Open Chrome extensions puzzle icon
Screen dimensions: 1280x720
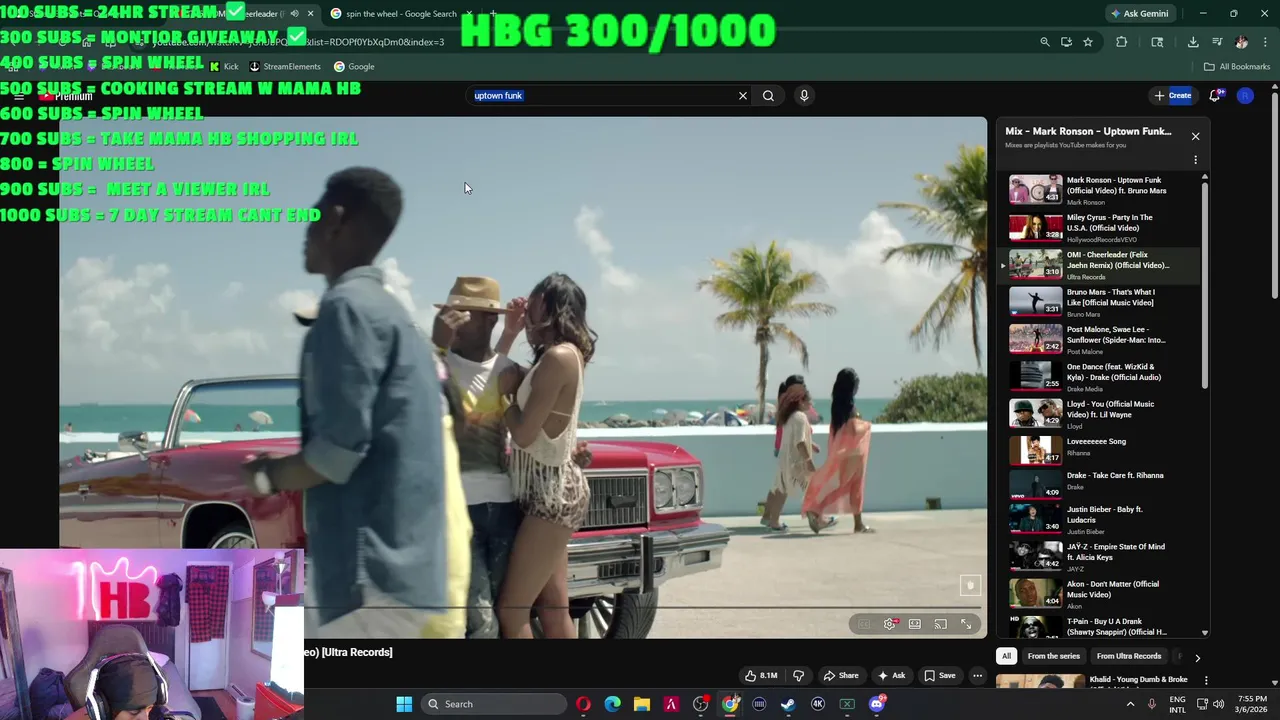pos(1121,42)
